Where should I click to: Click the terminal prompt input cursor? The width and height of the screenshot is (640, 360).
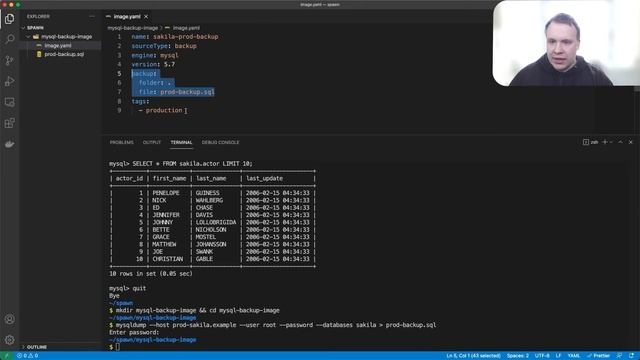point(118,347)
